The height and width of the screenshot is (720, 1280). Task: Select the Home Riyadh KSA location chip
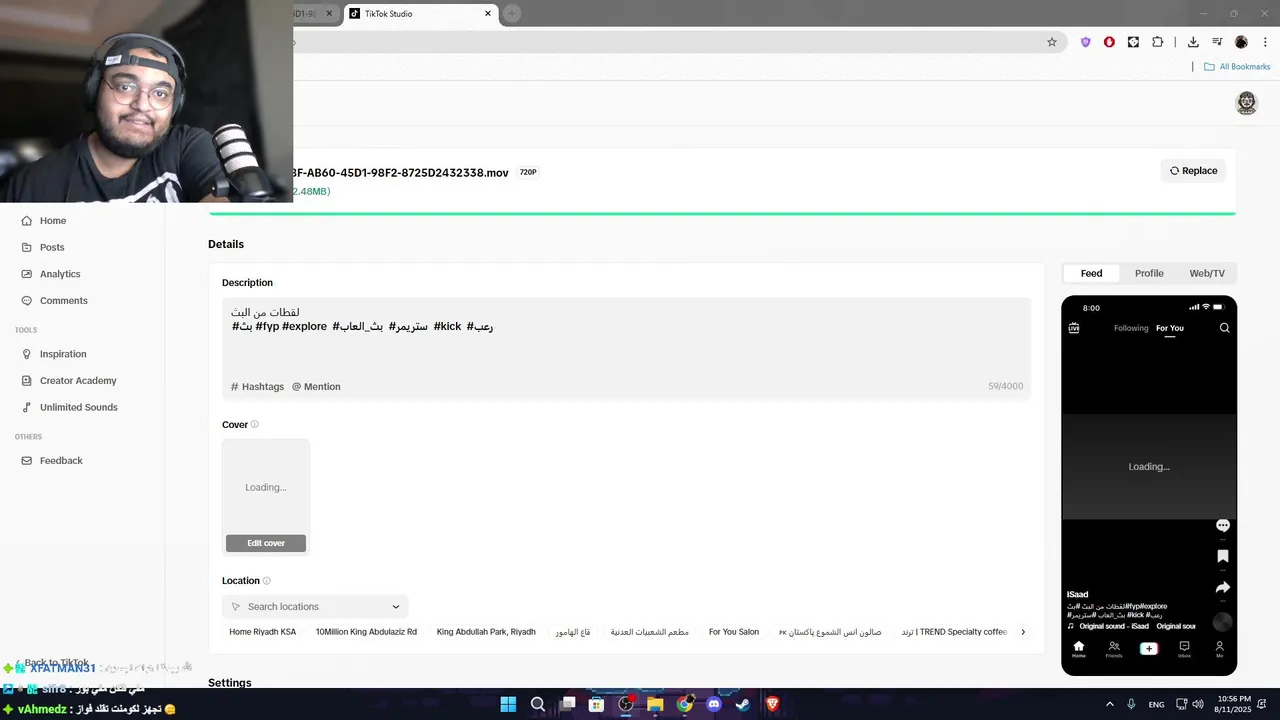click(263, 632)
